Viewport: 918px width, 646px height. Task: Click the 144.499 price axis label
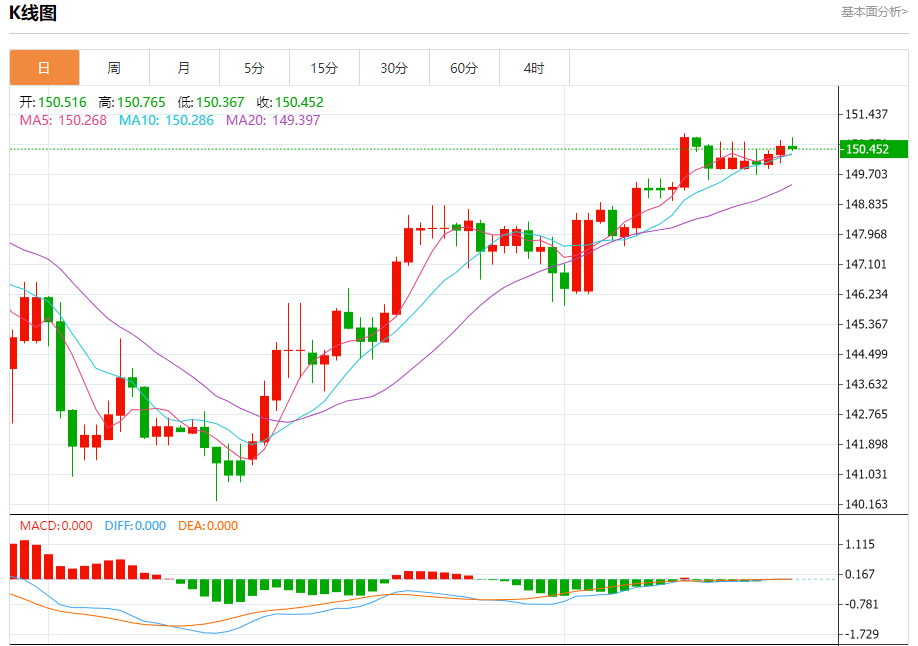(x=866, y=354)
